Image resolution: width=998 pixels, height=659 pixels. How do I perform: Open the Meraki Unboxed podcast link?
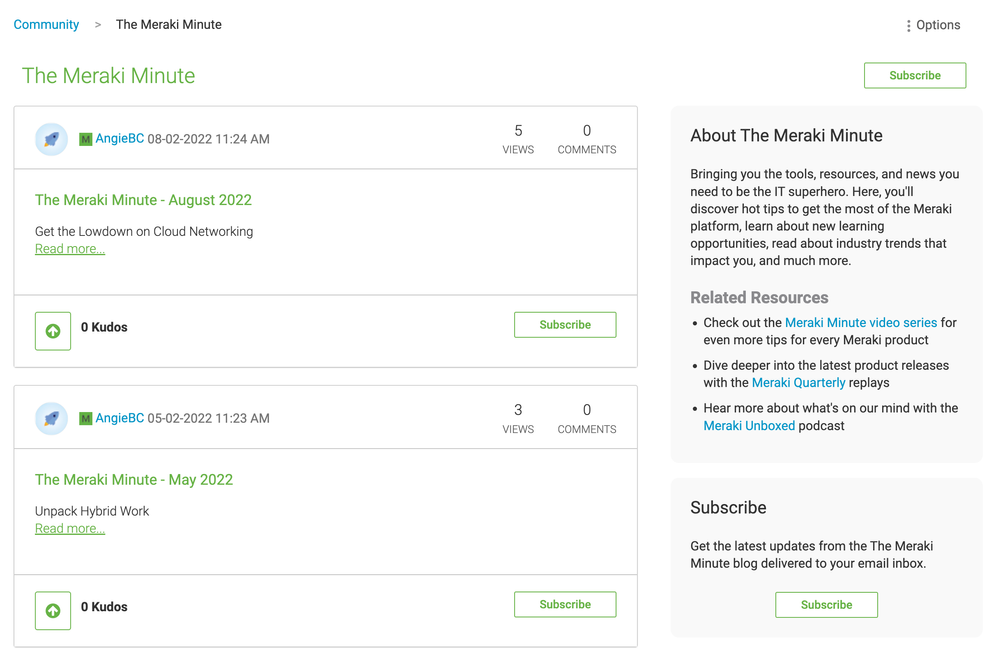coord(749,426)
